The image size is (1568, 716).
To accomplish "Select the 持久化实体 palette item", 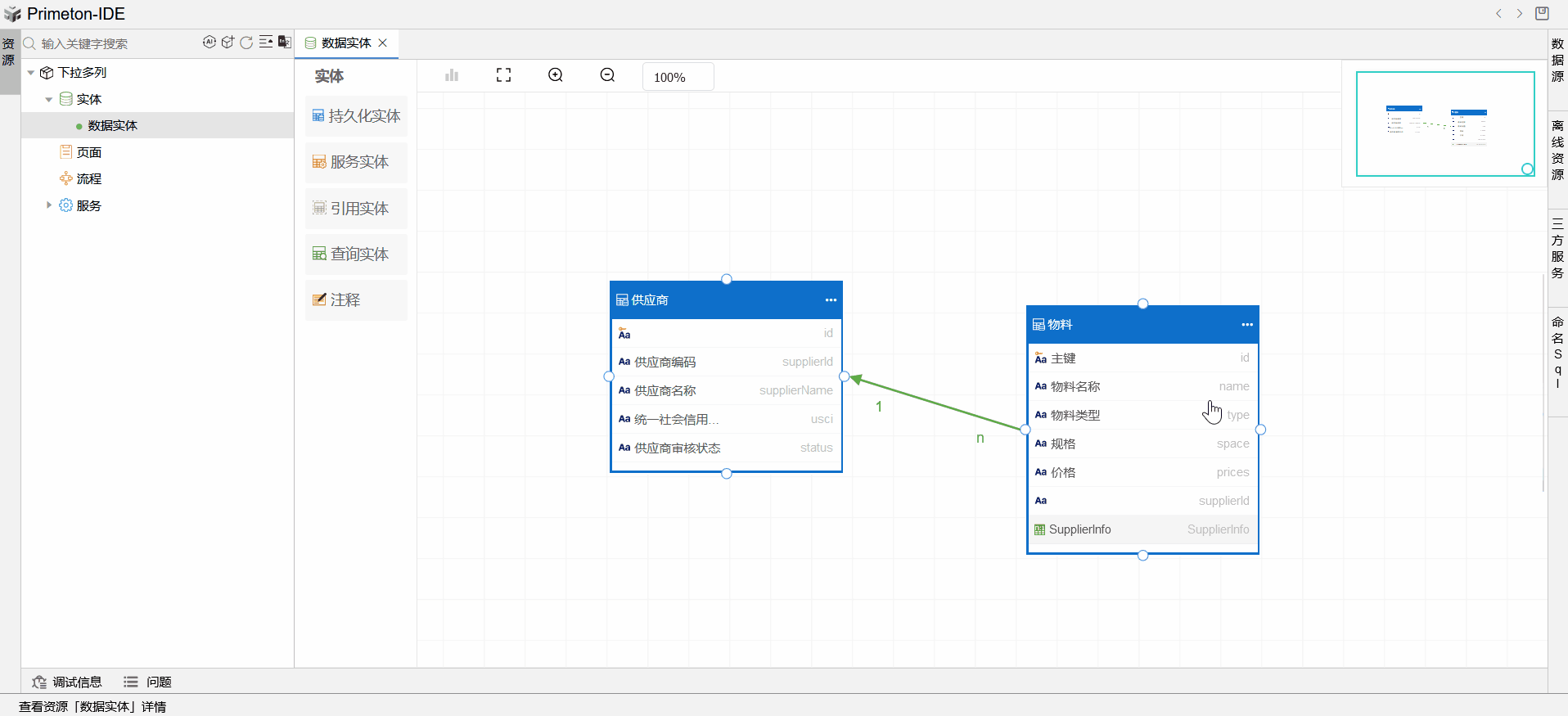I will tap(356, 116).
